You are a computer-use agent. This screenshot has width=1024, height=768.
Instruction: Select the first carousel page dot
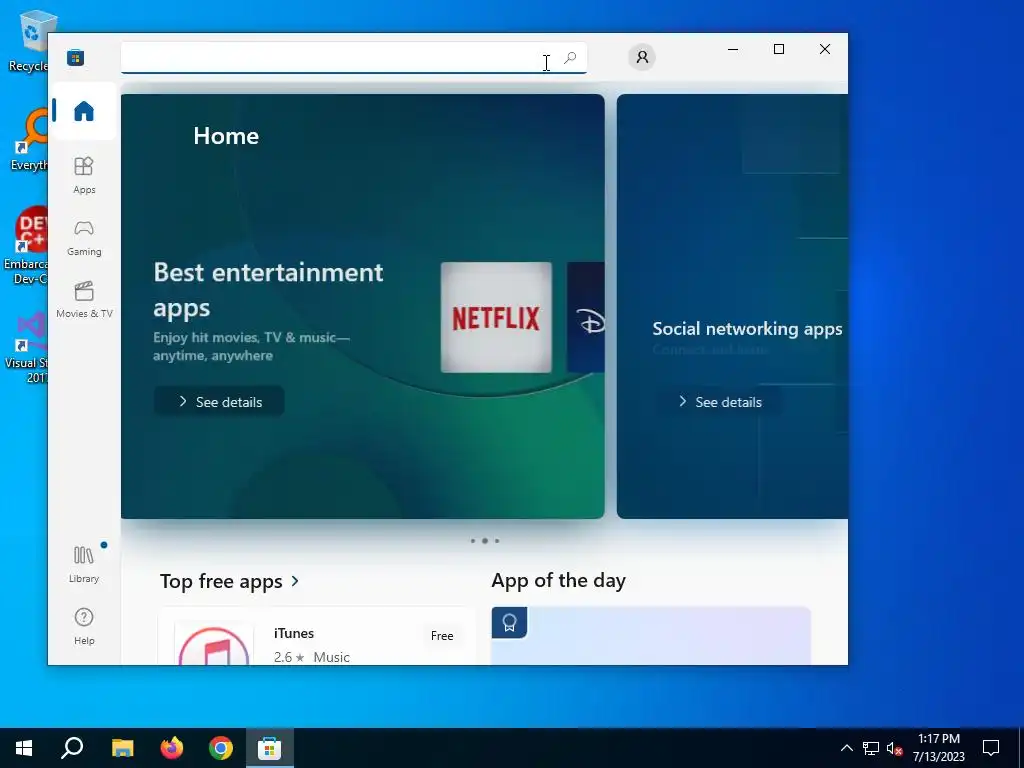473,541
